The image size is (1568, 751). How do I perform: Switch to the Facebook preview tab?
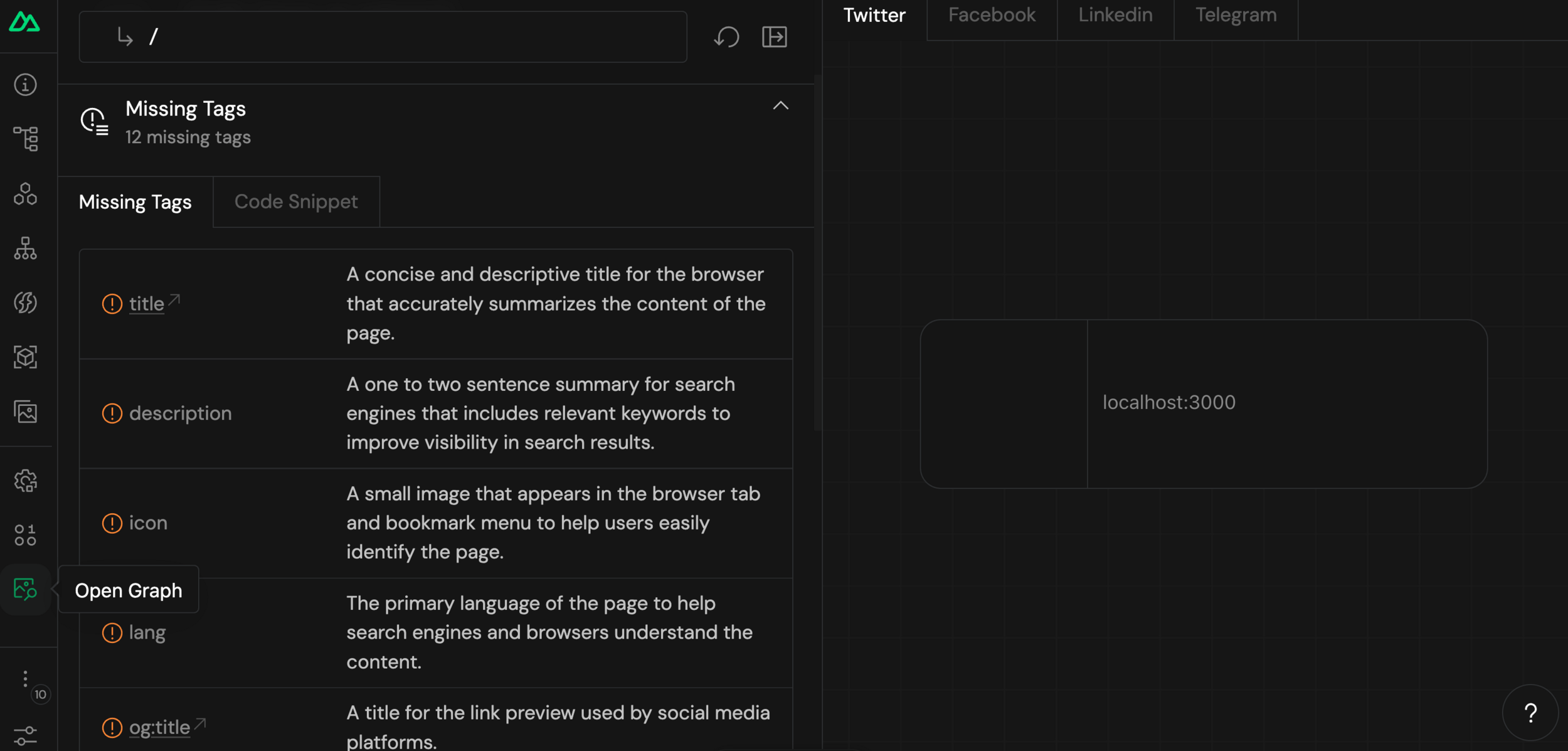992,15
